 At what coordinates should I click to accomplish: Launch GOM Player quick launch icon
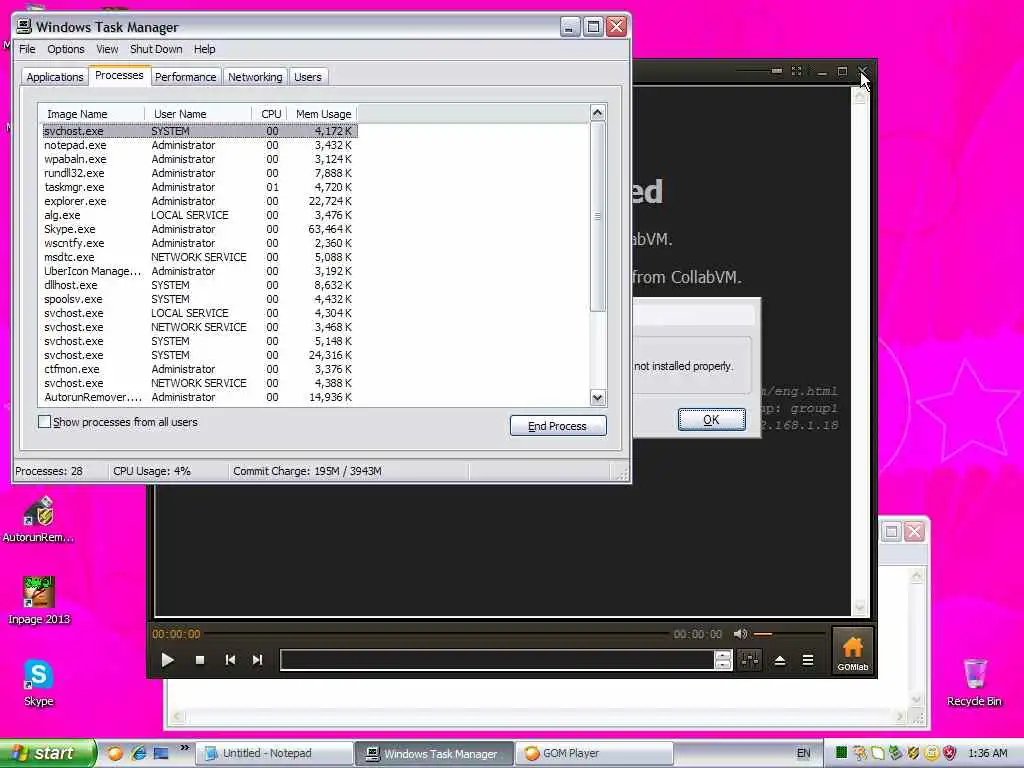click(x=115, y=753)
